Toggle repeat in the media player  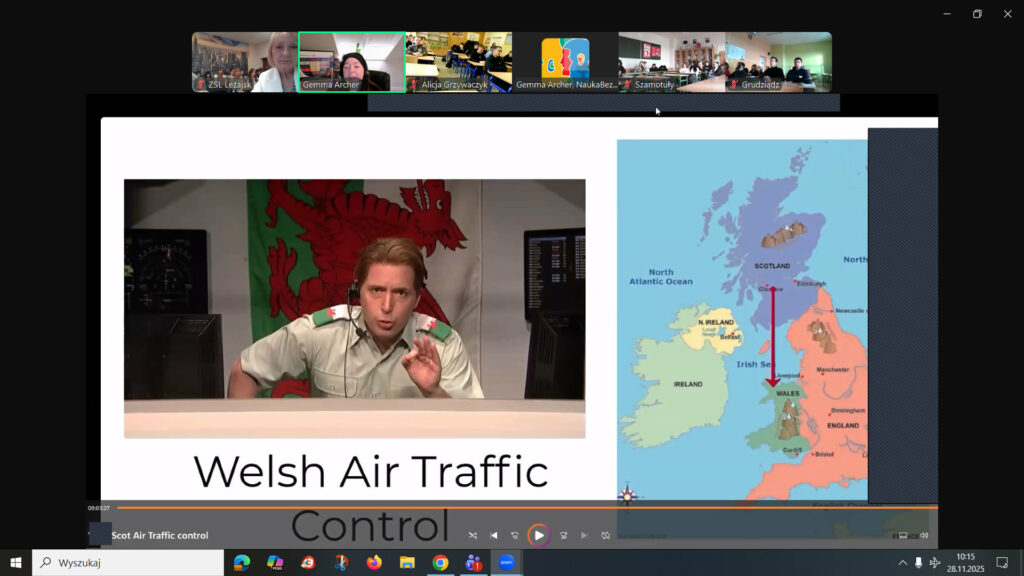[x=606, y=536]
